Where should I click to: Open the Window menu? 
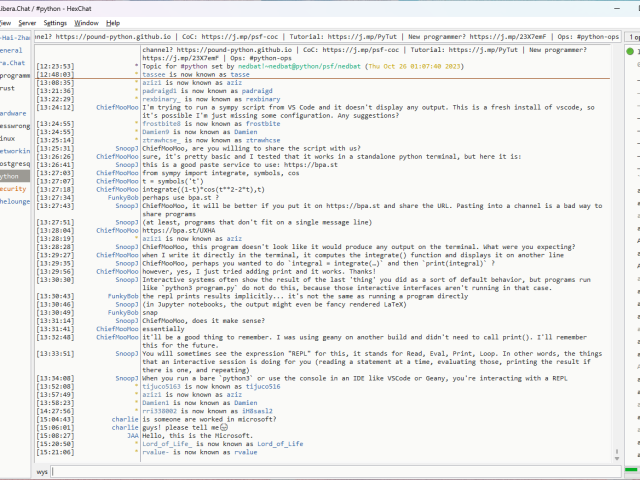click(x=87, y=22)
